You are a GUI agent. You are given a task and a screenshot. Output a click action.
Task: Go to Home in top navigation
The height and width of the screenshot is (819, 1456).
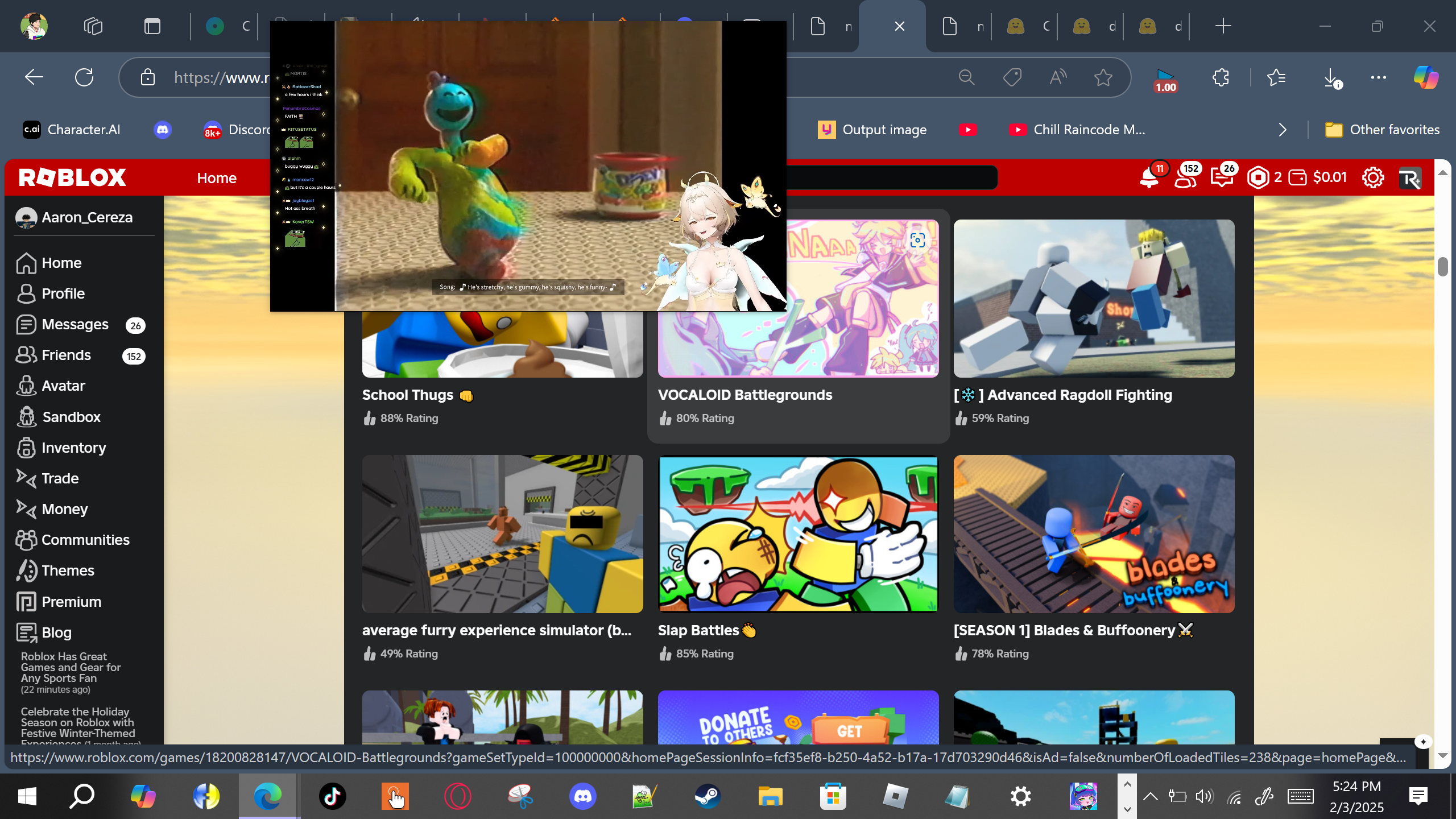[x=217, y=178]
